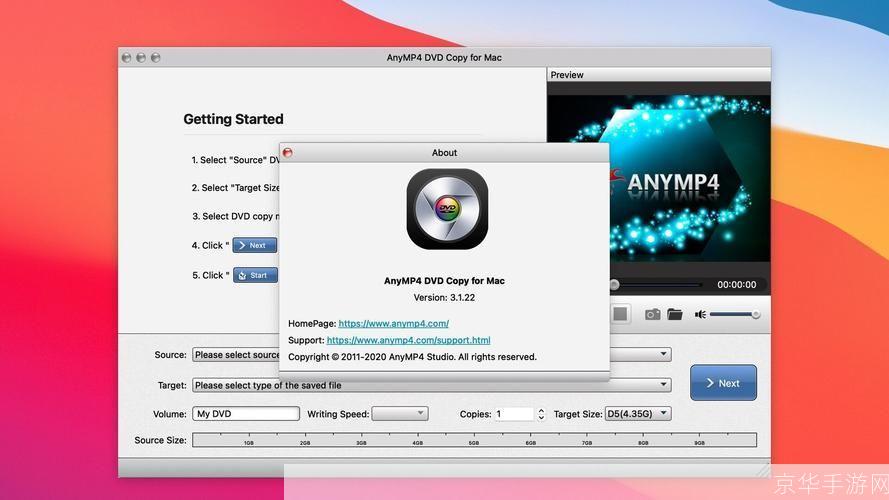Click the DVD app icon in About

point(447,209)
